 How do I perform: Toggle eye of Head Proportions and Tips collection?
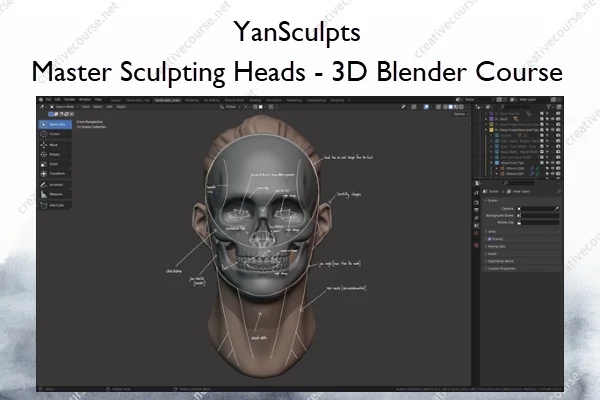[x=553, y=130]
